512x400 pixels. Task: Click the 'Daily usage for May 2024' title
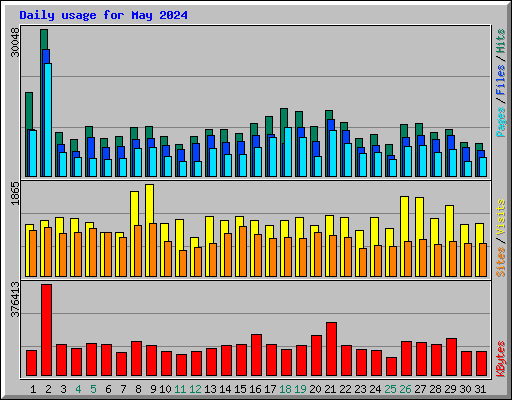pos(103,15)
